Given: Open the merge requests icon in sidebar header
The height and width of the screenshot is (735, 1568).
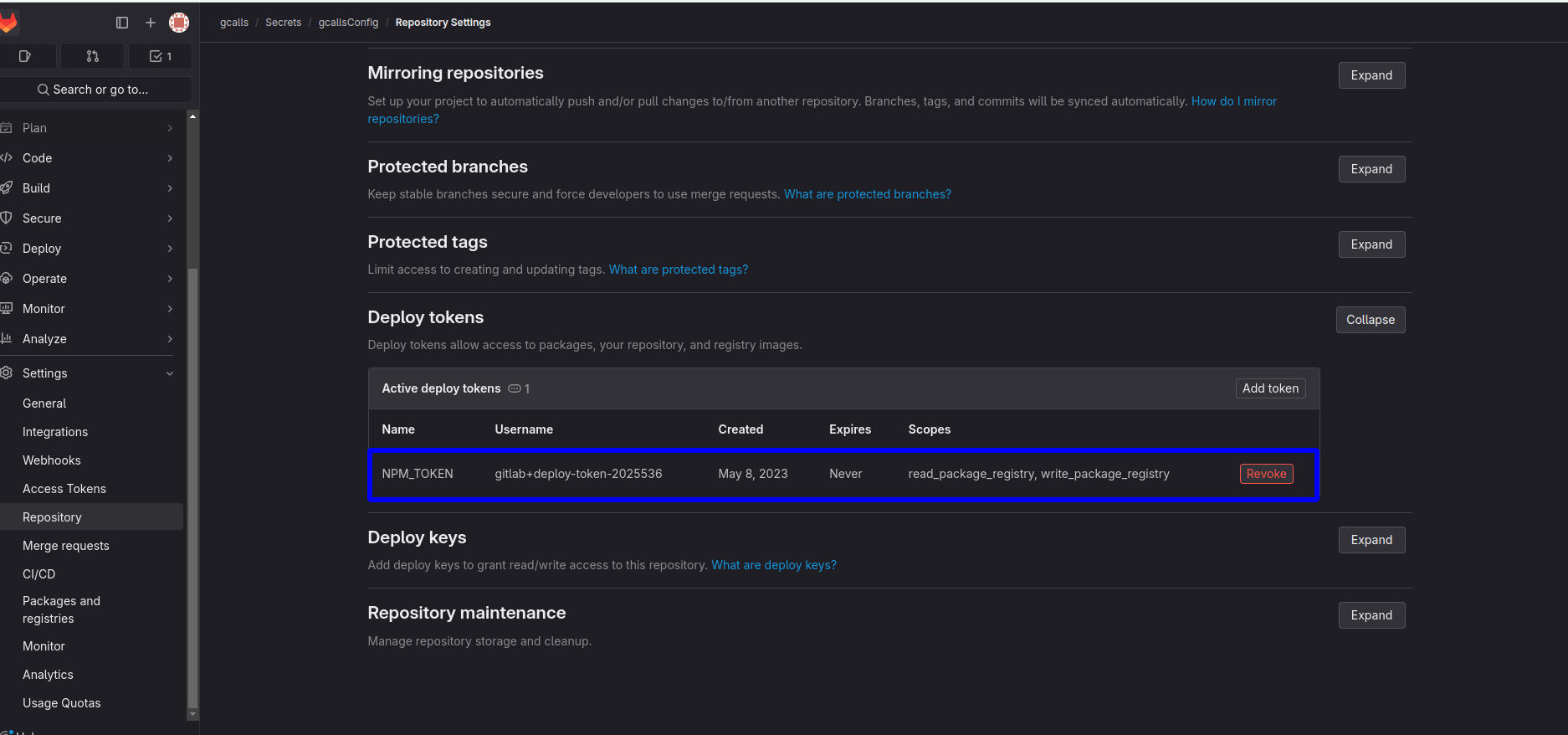Looking at the screenshot, I should click(93, 56).
